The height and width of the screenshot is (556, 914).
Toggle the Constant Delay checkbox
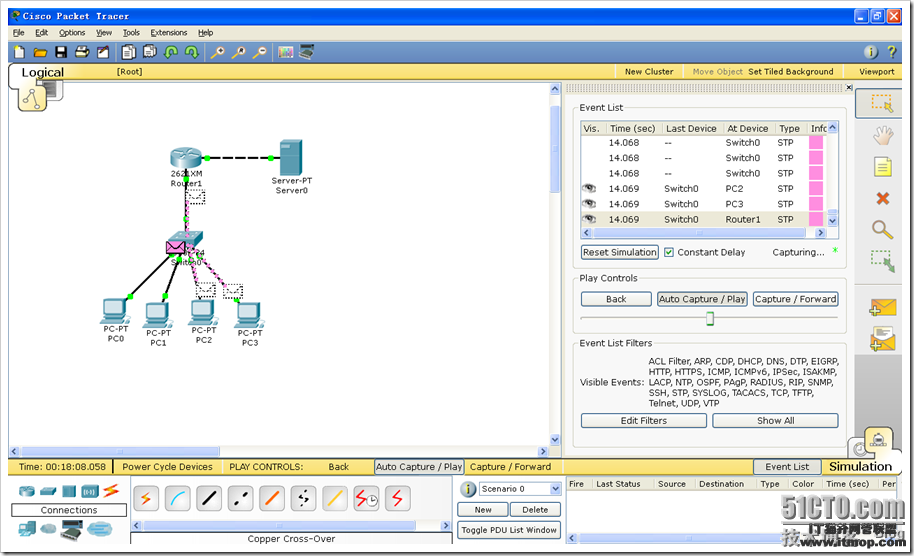click(x=669, y=252)
